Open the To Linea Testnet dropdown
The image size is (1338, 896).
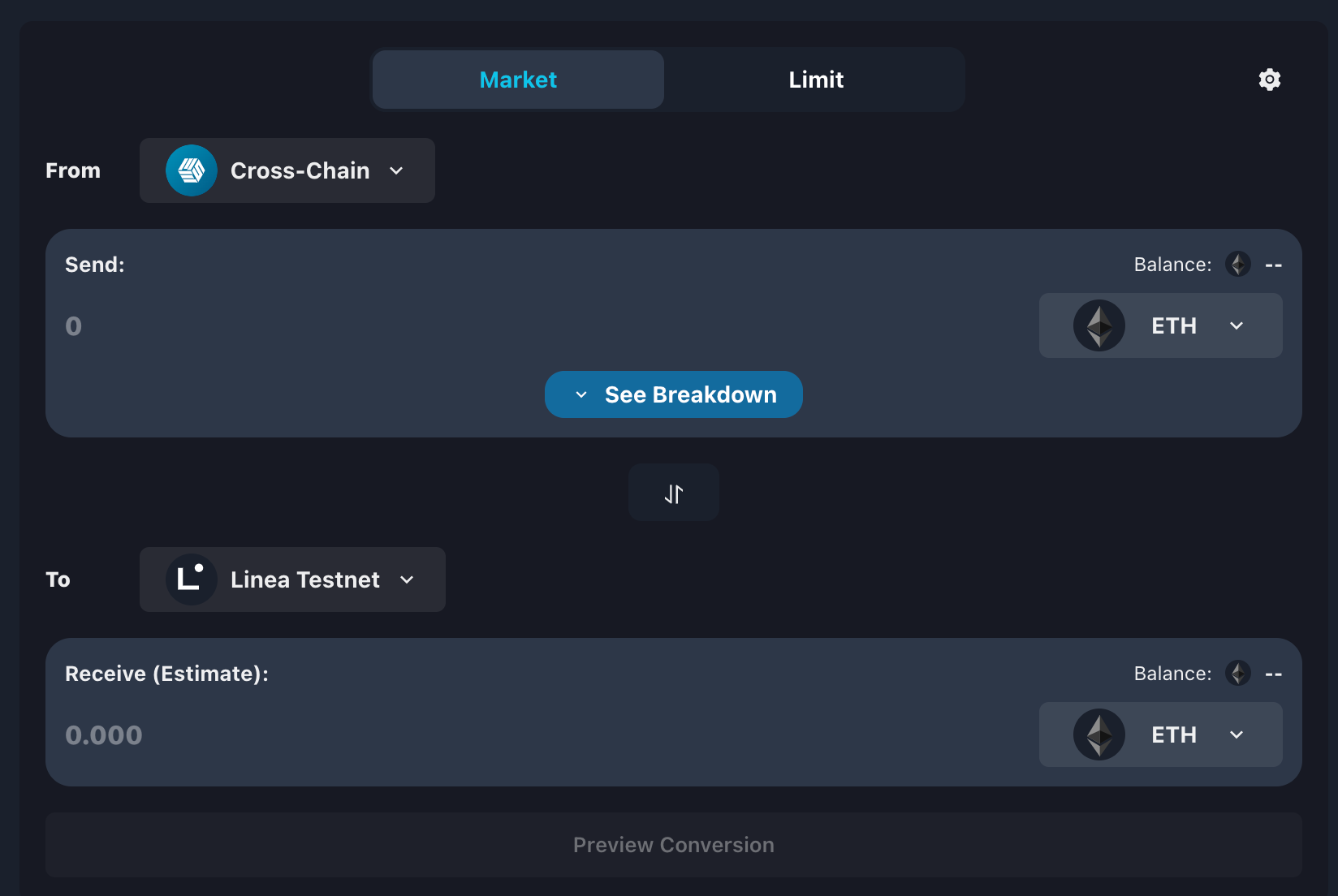(292, 579)
